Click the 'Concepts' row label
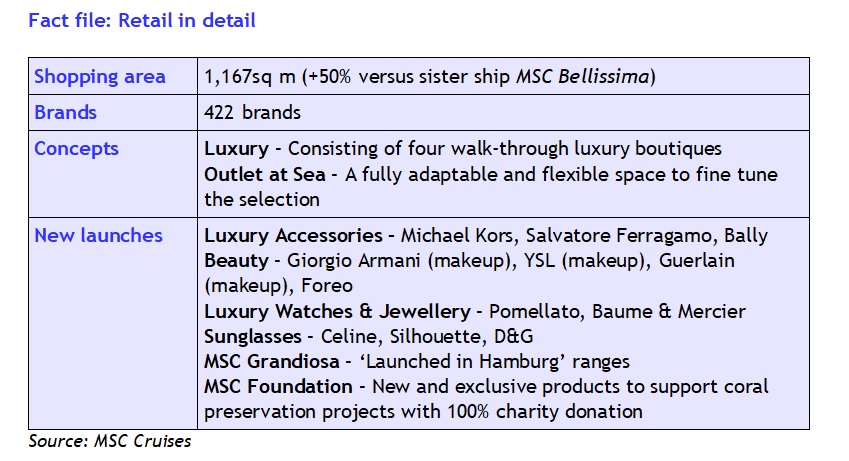 pos(76,149)
